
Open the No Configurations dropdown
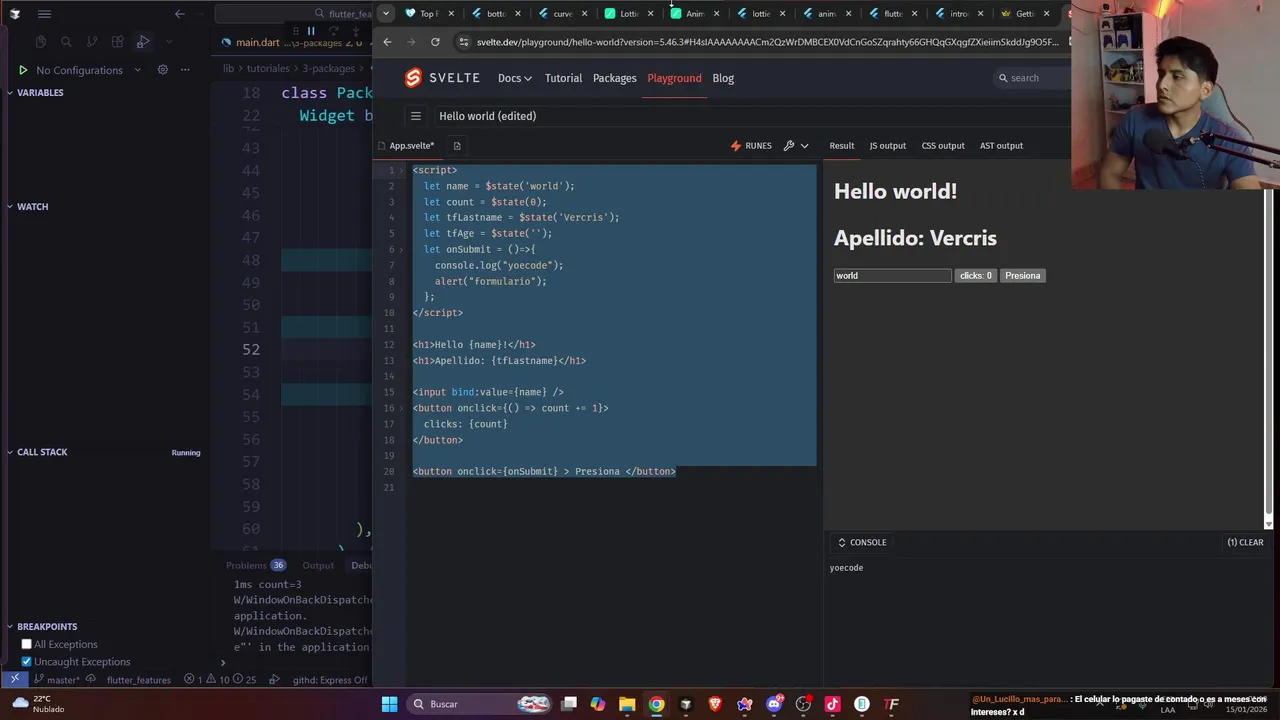[x=88, y=70]
